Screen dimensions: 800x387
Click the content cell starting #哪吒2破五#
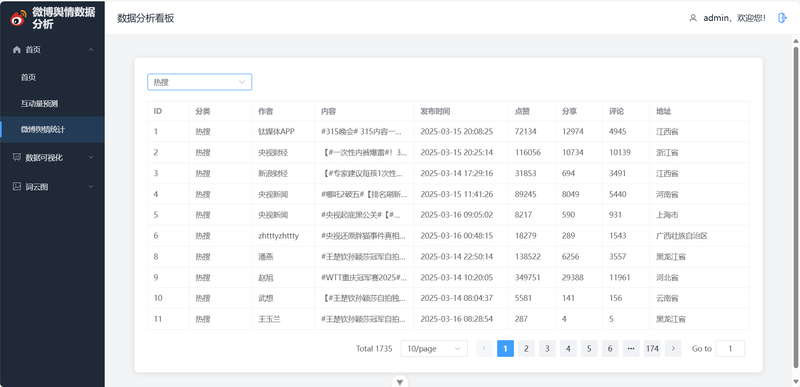364,194
